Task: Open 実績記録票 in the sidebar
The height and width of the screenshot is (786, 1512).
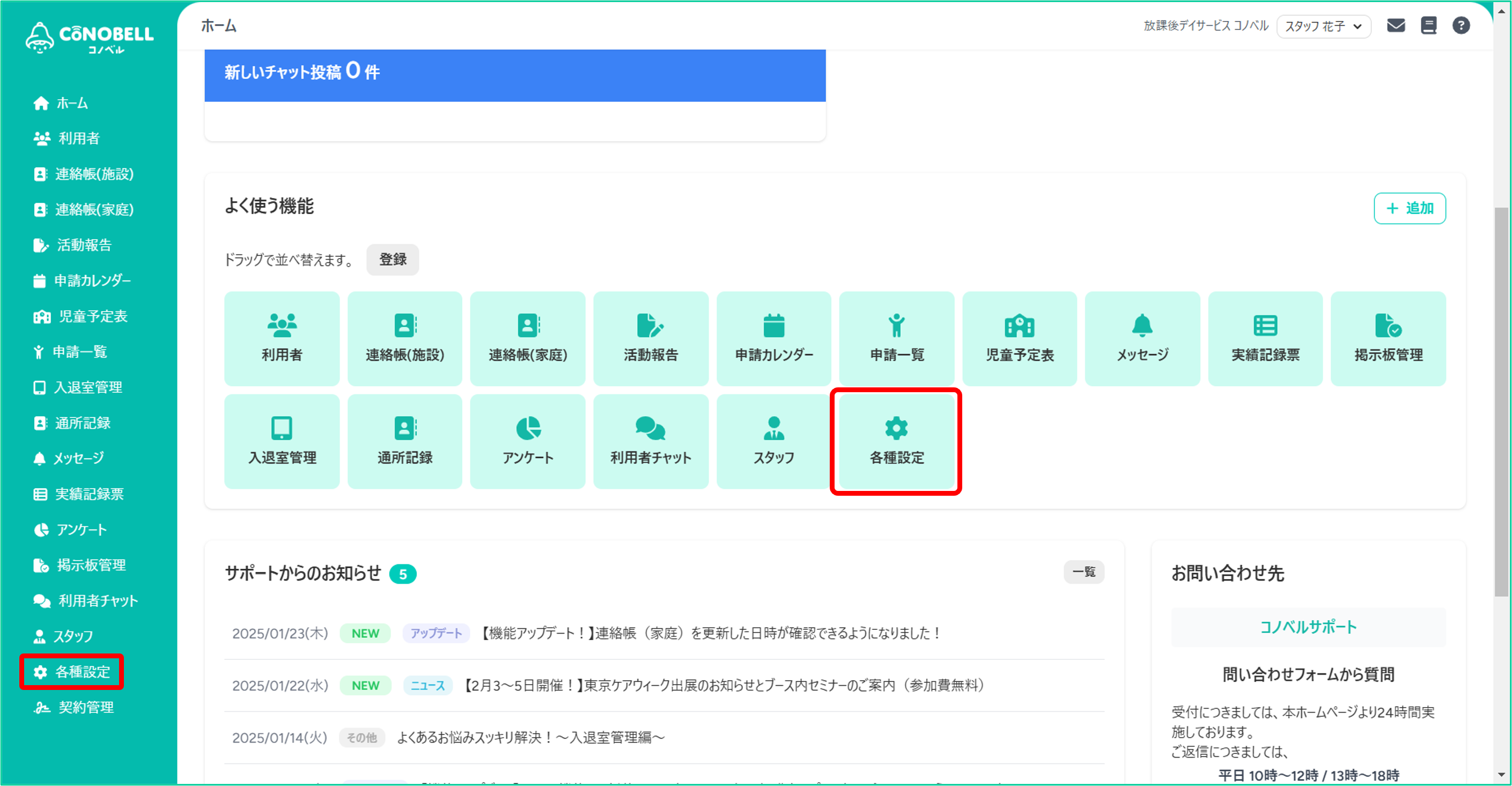Action: tap(79, 494)
